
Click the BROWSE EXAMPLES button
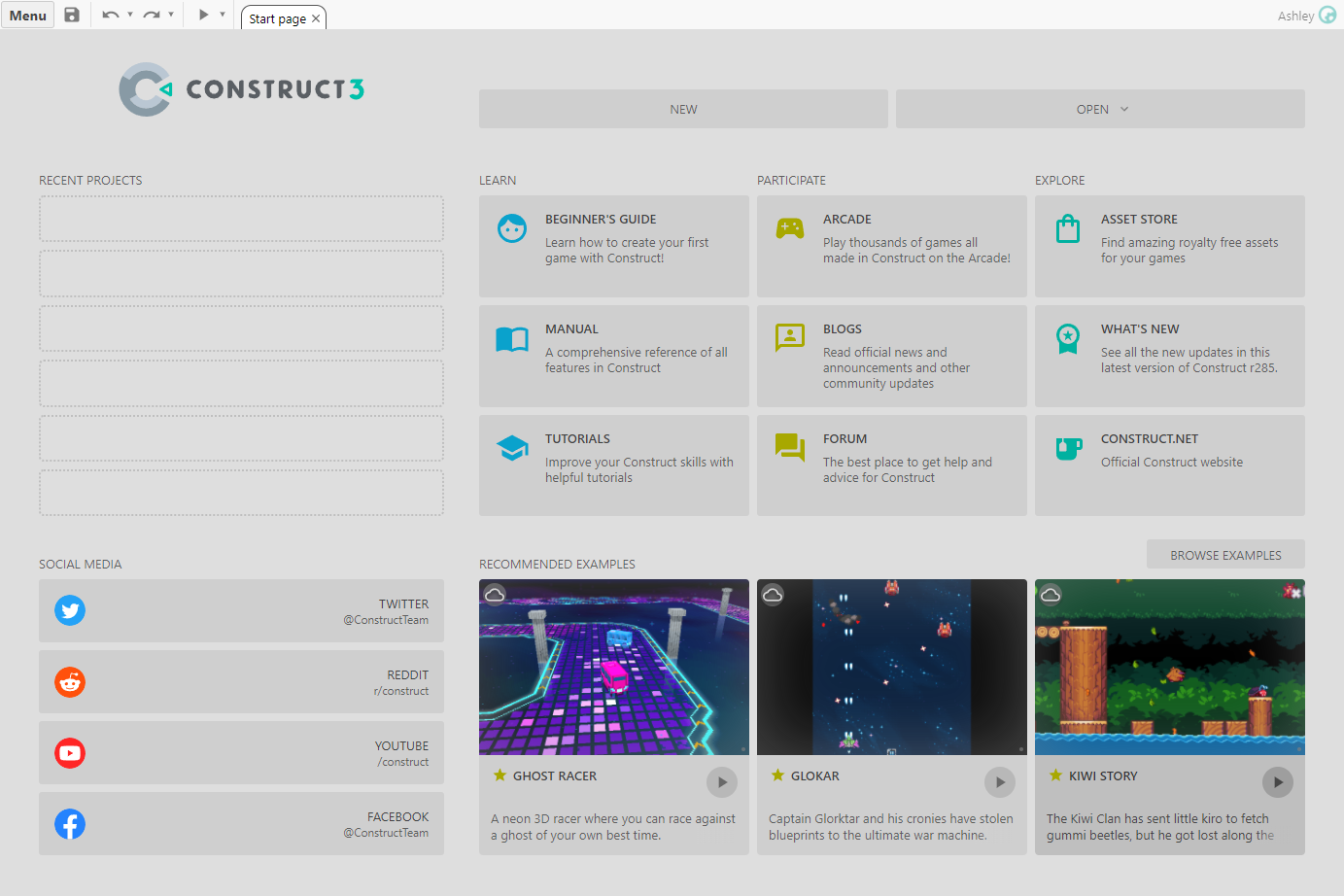tap(1225, 555)
